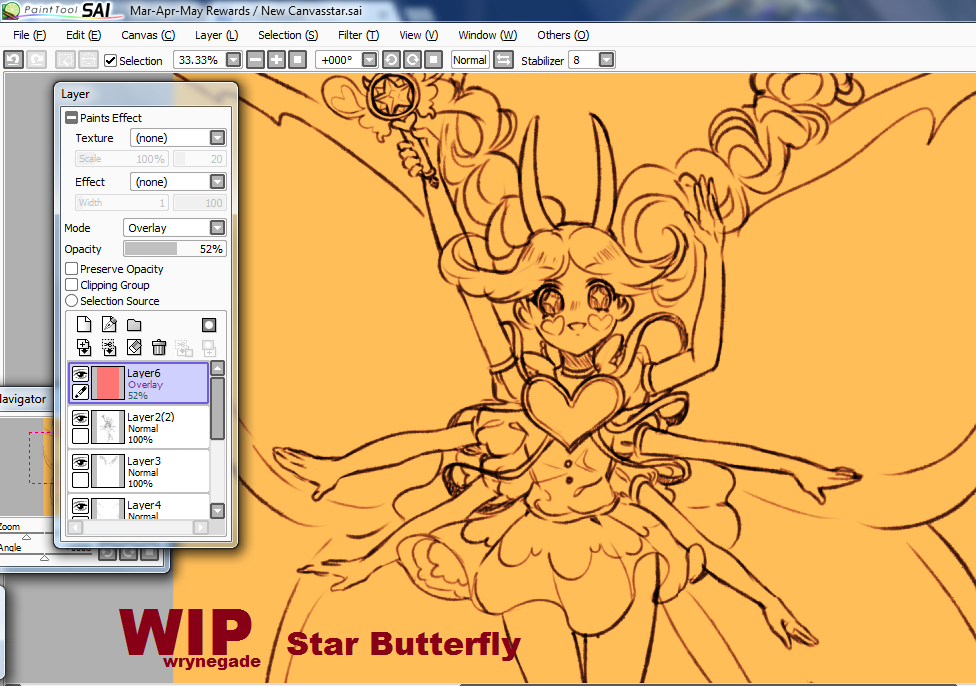Open the Stabilizer value dropdown

pos(606,60)
